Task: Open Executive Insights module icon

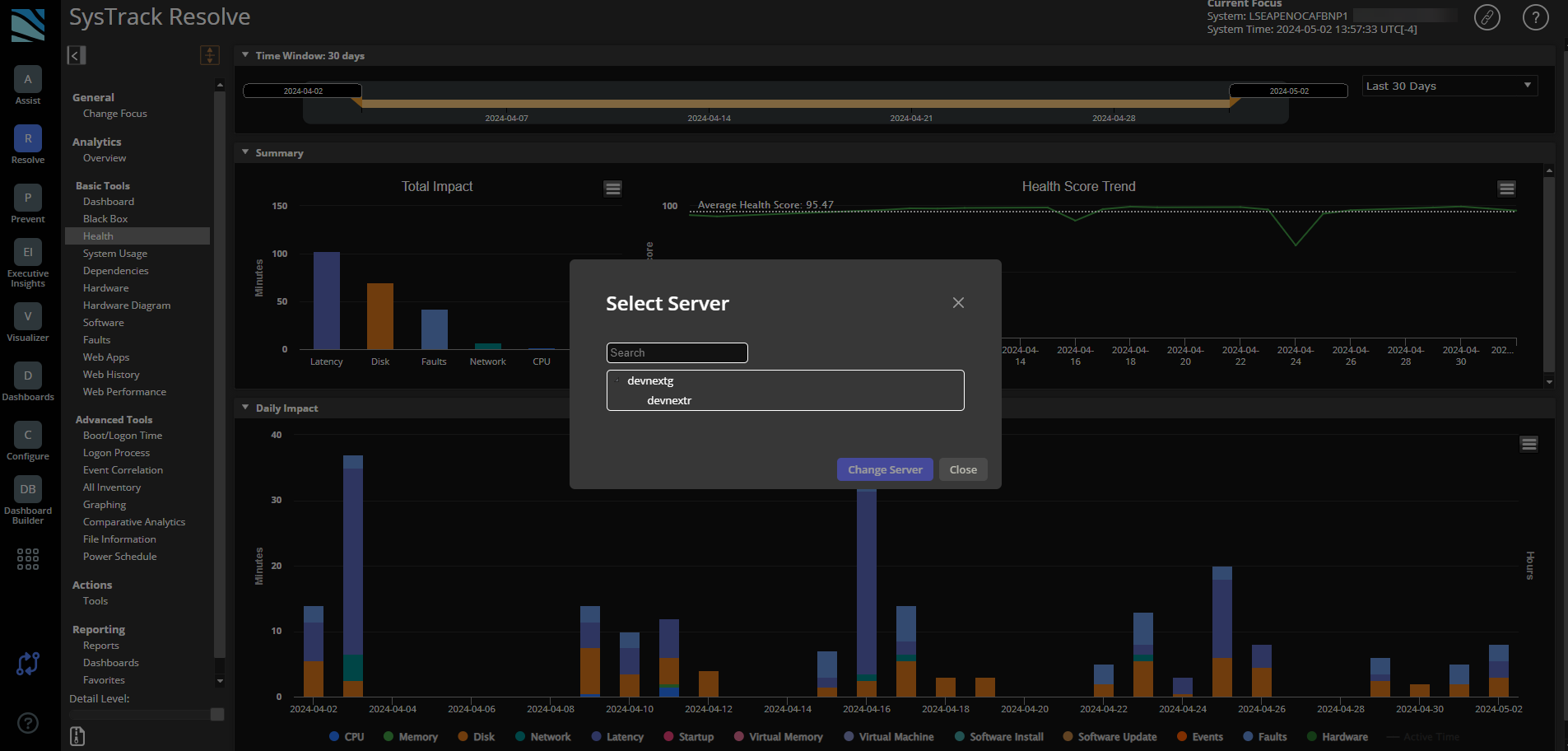Action: (28, 252)
